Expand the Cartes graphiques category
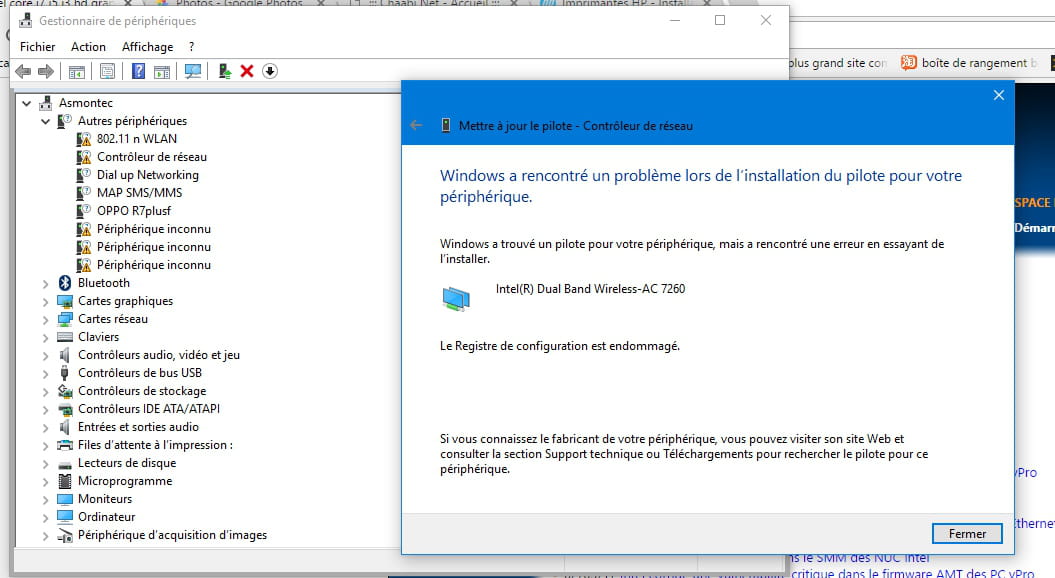 click(45, 302)
